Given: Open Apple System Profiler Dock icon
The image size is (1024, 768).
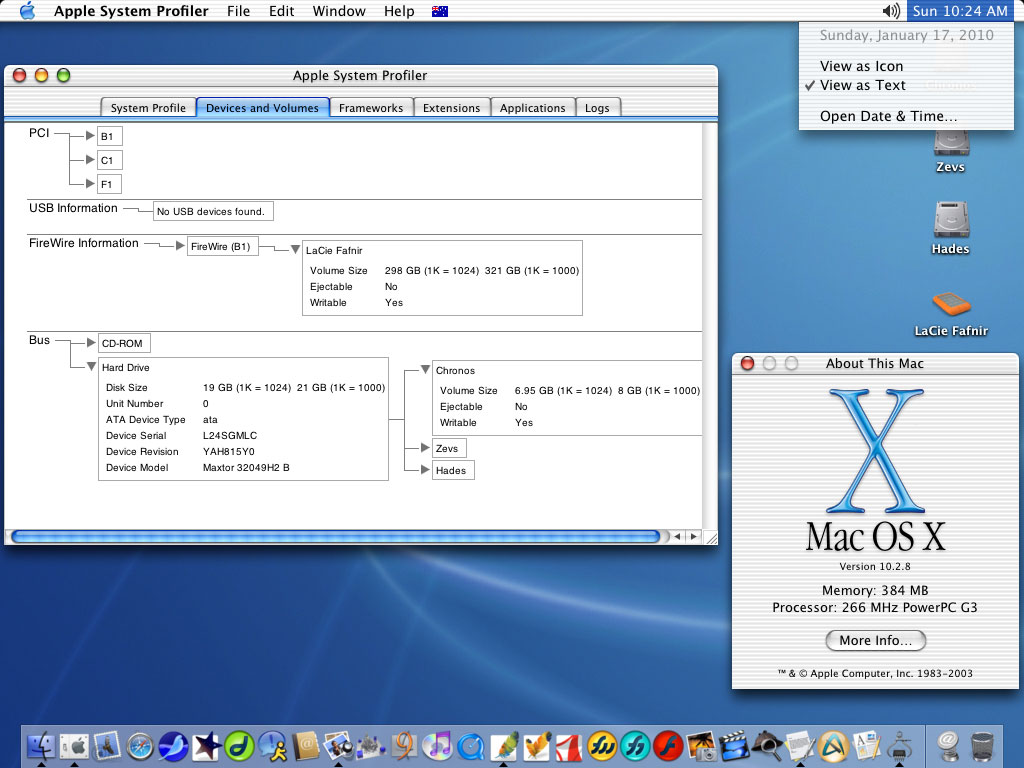Looking at the screenshot, I should pos(899,746).
